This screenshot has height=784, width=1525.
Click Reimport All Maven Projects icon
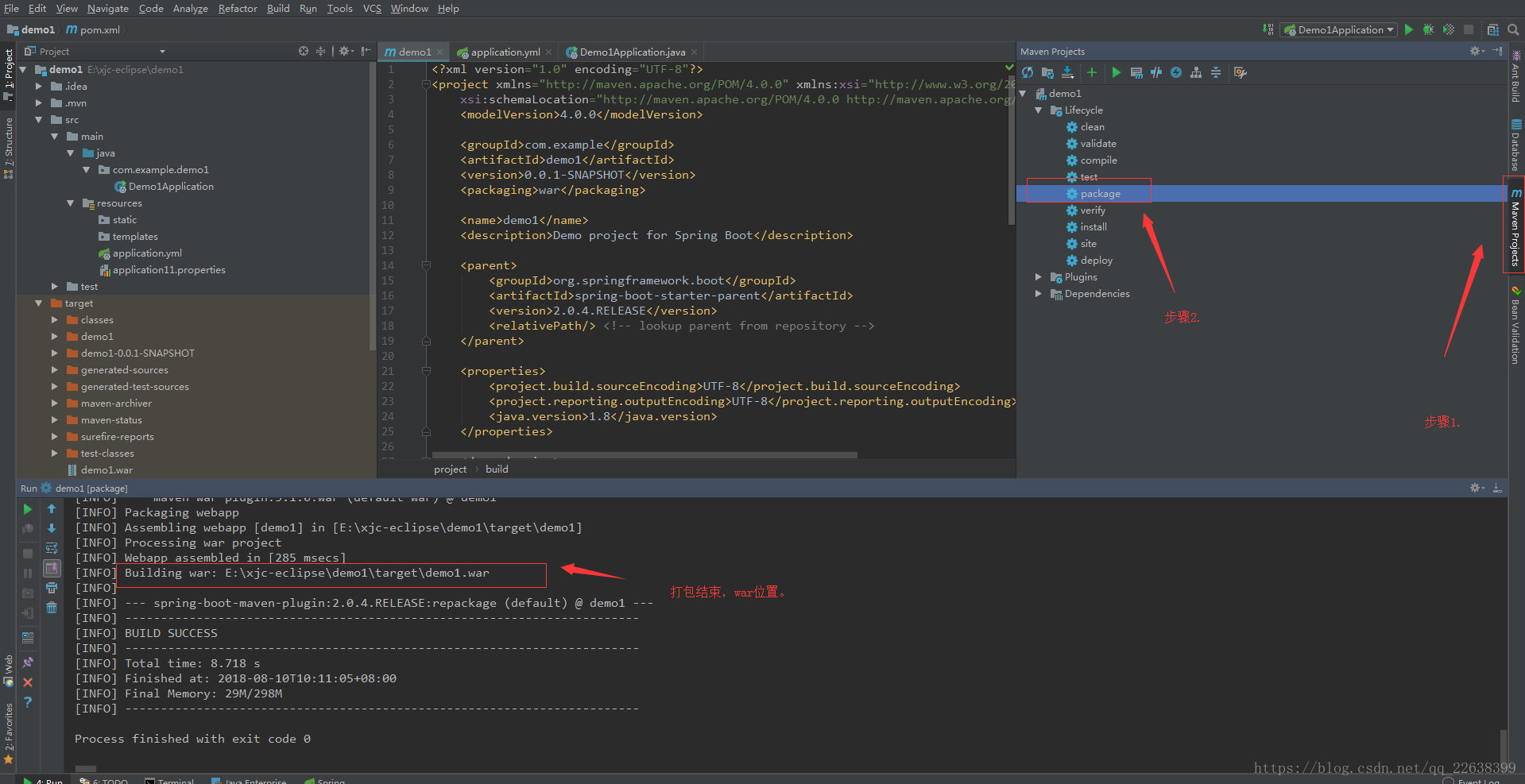click(x=1028, y=73)
